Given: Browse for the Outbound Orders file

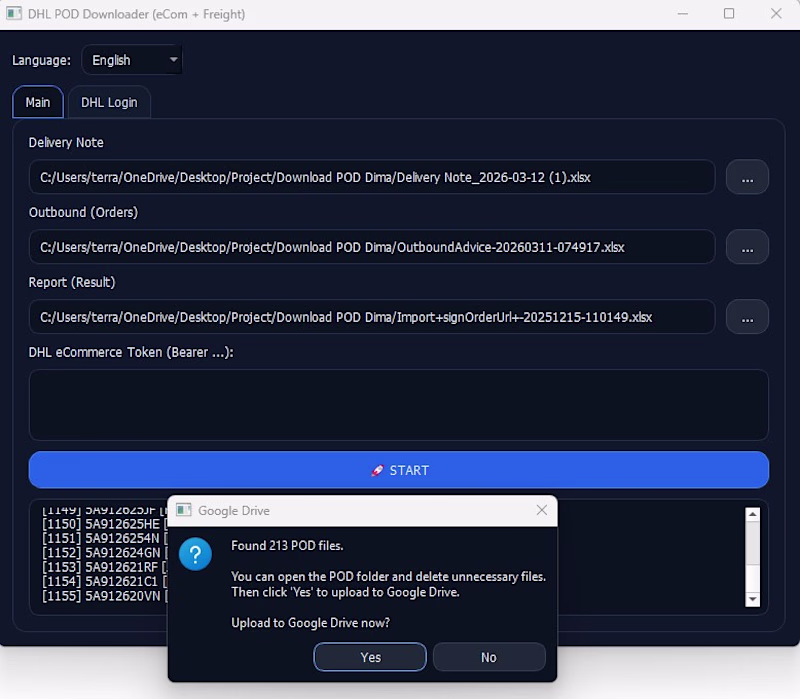Looking at the screenshot, I should tap(747, 247).
